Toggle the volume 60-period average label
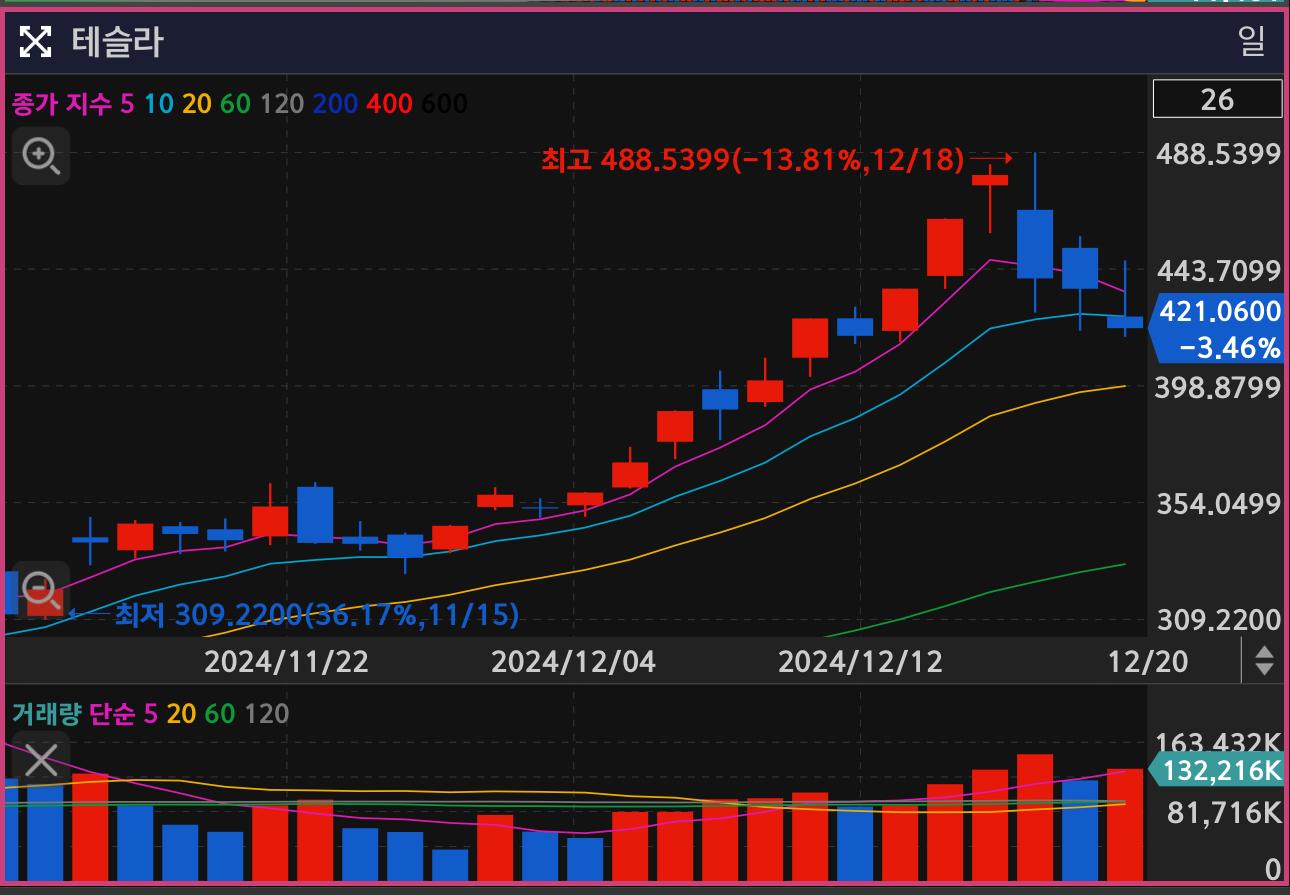Image resolution: width=1290 pixels, height=895 pixels. (220, 714)
